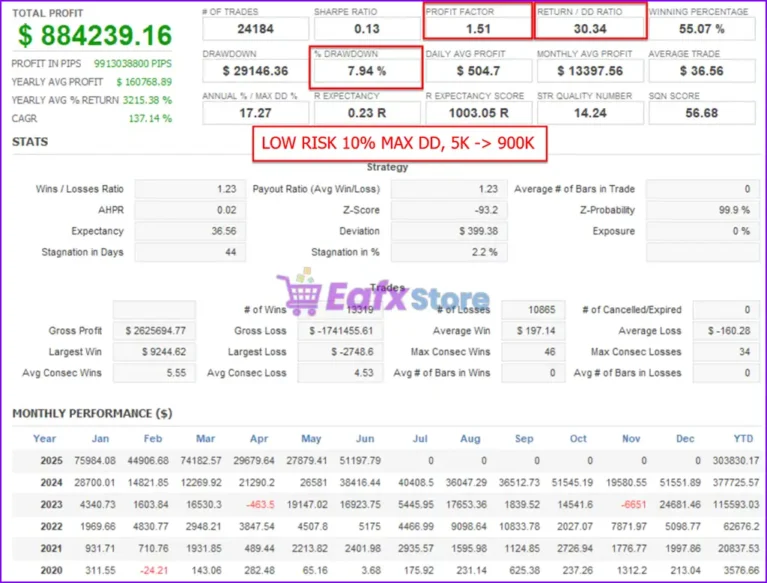Select the % drawdown value 7.94 %
The width and height of the screenshot is (767, 583).
(x=367, y=71)
